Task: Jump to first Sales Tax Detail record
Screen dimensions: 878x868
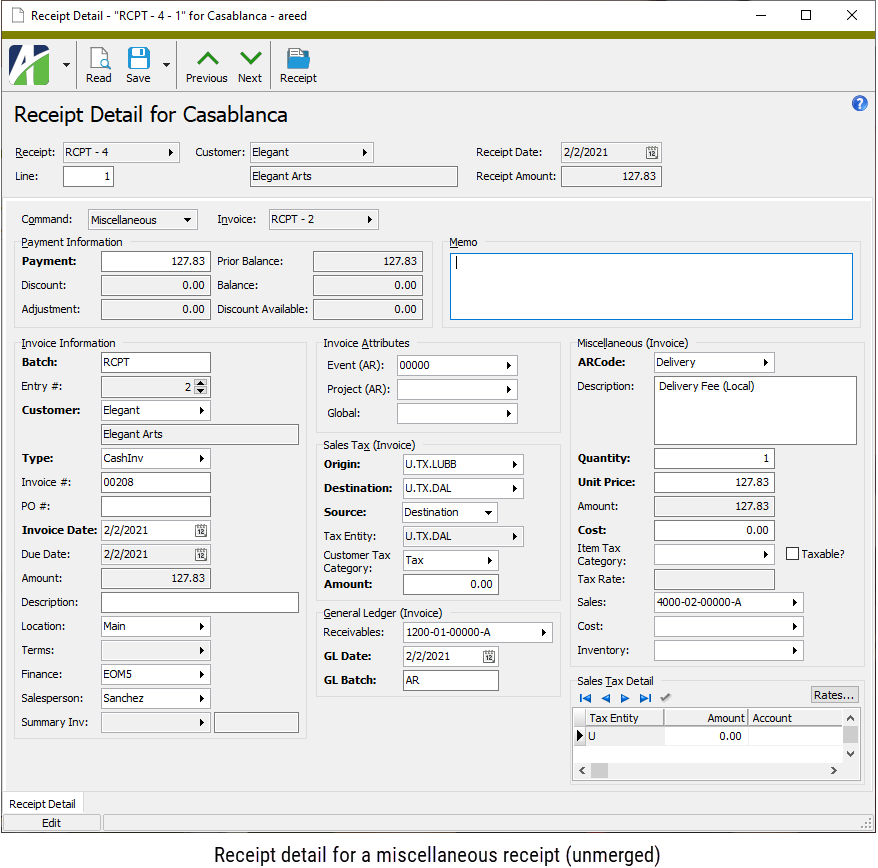Action: [585, 698]
